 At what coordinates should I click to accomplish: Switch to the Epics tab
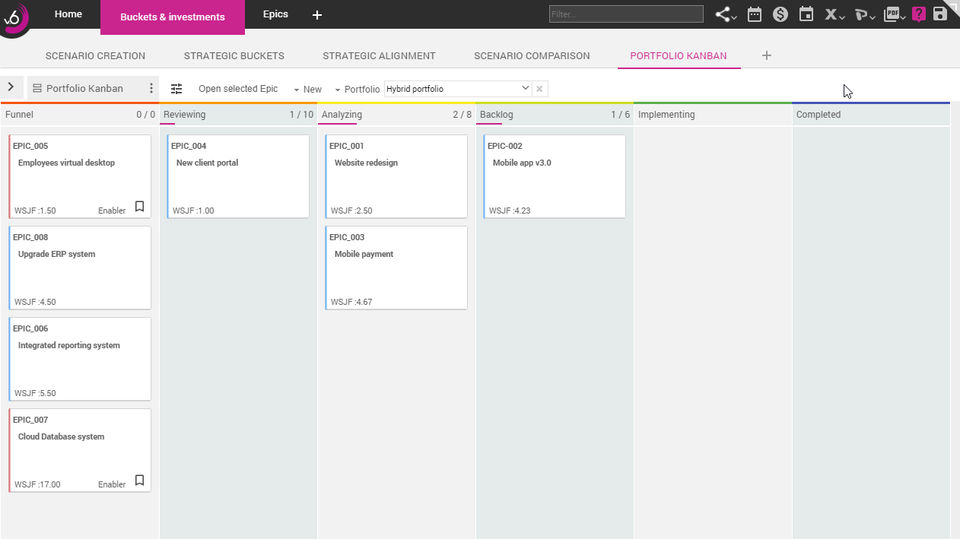click(x=276, y=14)
